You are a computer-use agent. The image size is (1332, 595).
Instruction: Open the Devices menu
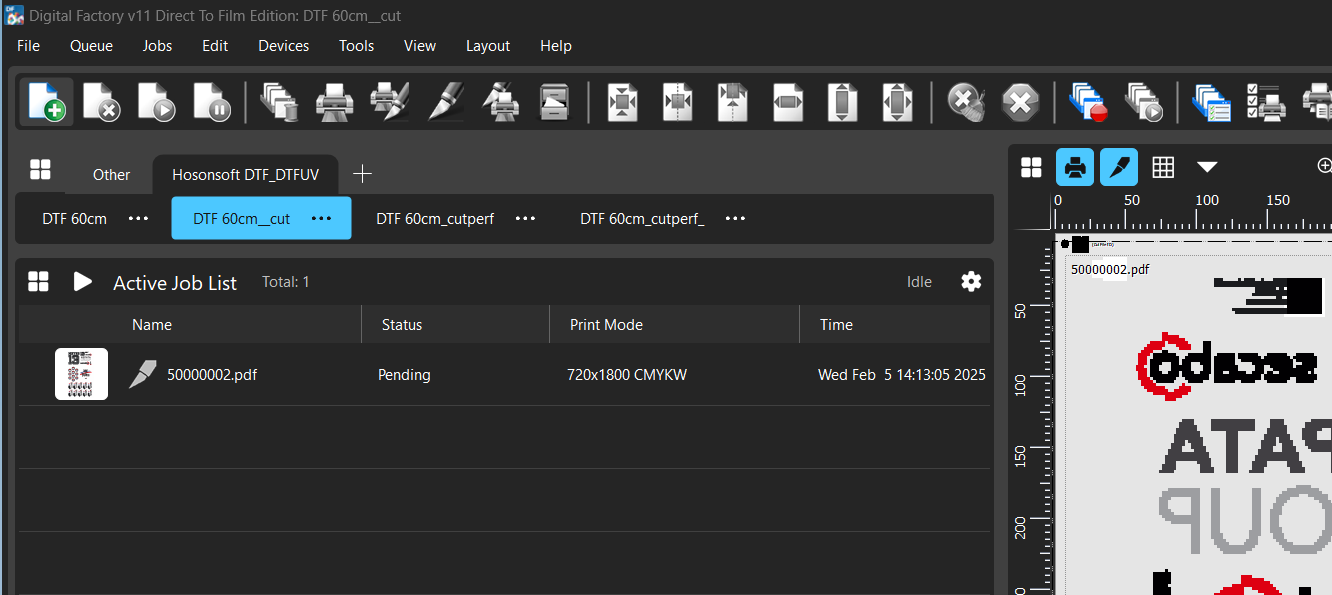pos(283,46)
